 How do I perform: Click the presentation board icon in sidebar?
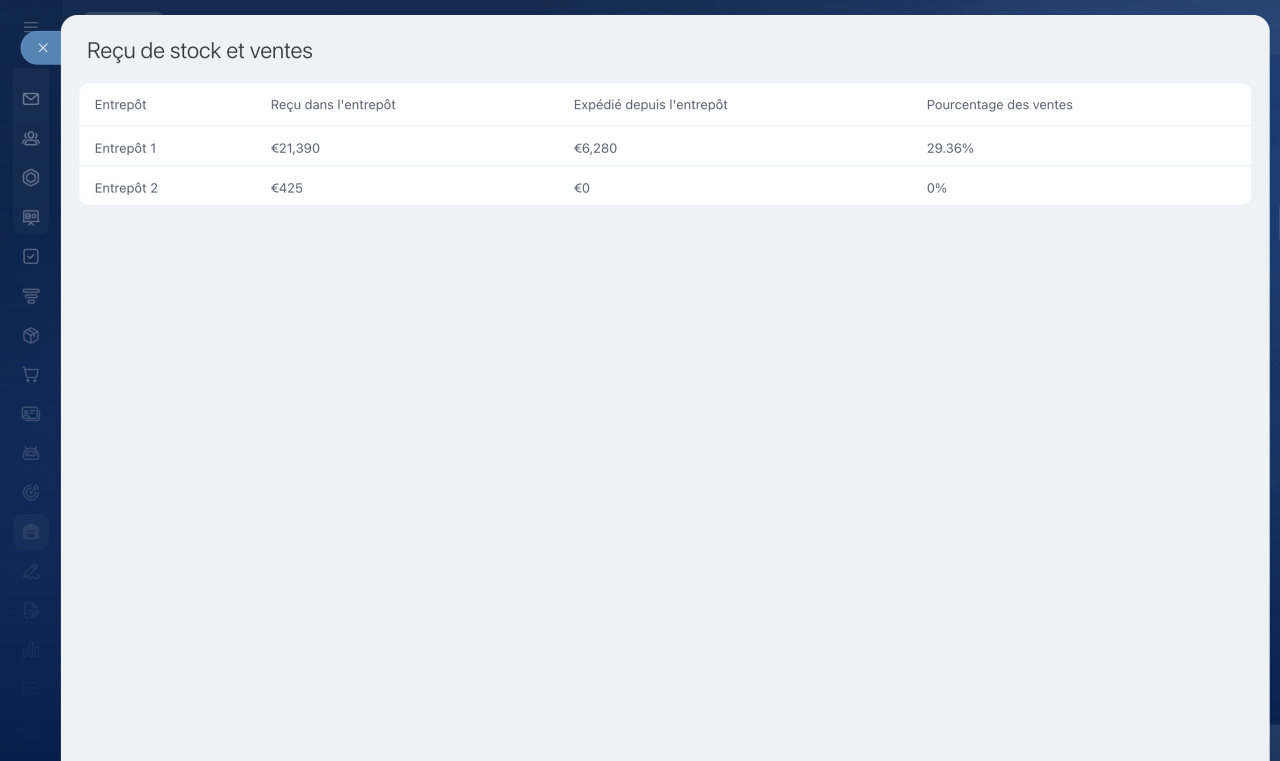coord(31,218)
